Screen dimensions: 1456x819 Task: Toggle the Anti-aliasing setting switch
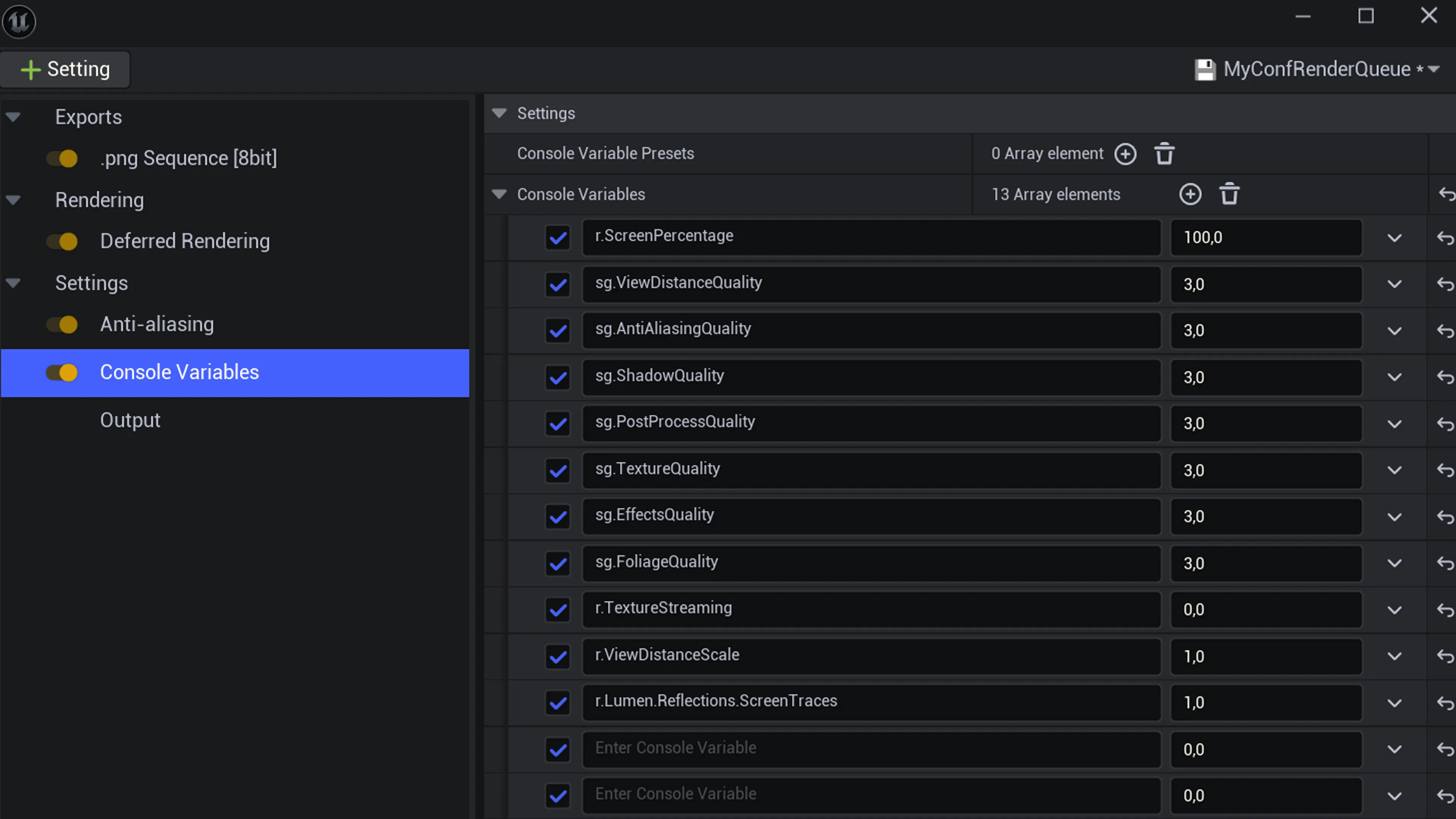(62, 325)
